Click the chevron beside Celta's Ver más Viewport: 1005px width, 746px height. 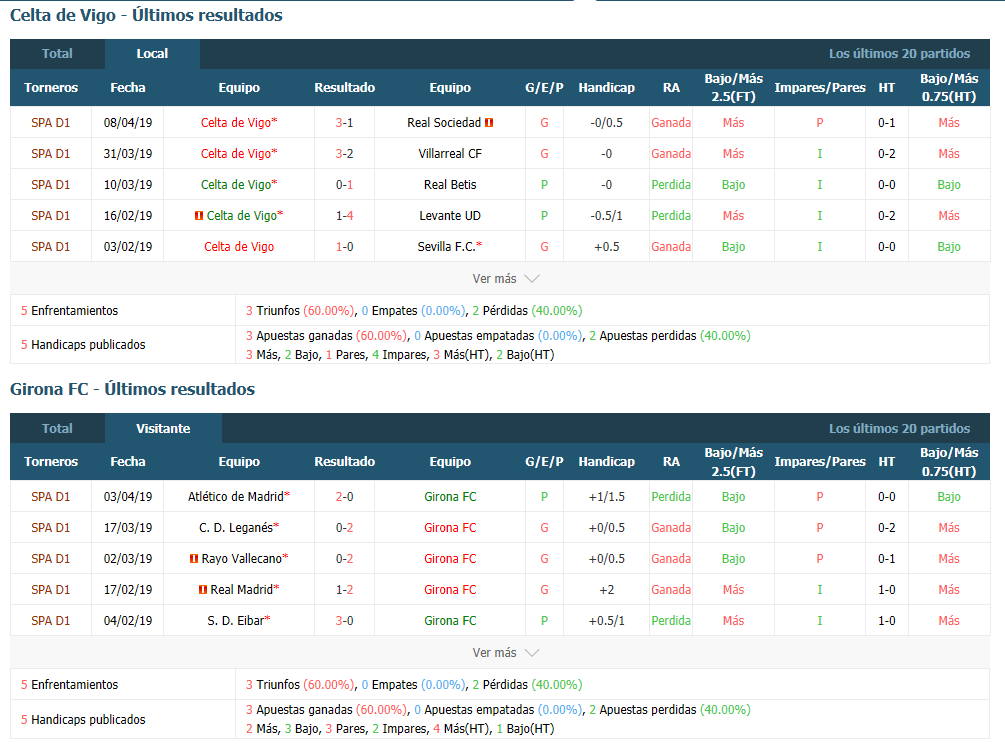coord(532,279)
